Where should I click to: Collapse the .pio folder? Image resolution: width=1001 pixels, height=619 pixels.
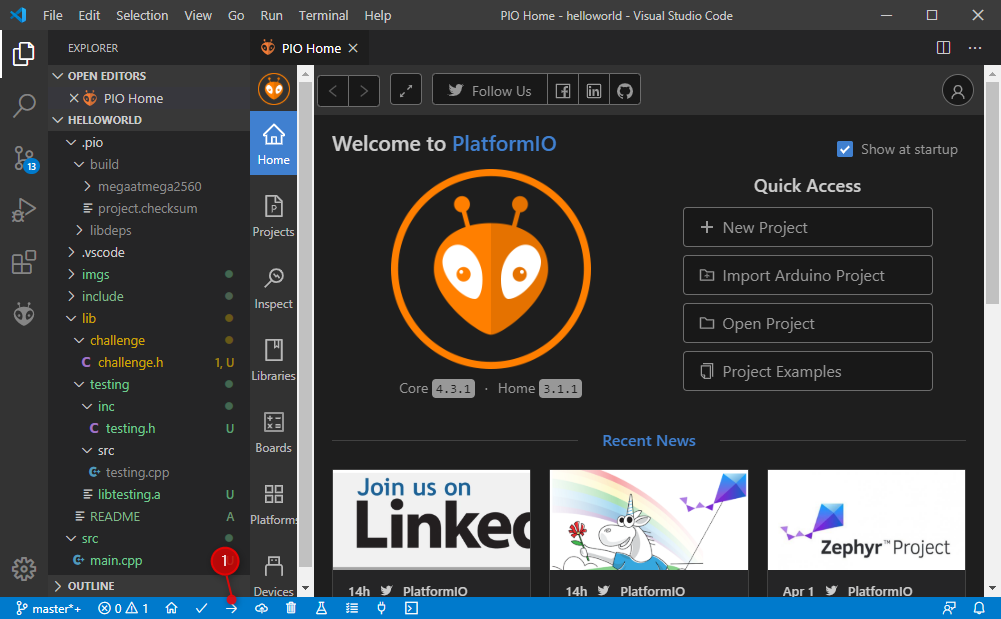(149, 142)
